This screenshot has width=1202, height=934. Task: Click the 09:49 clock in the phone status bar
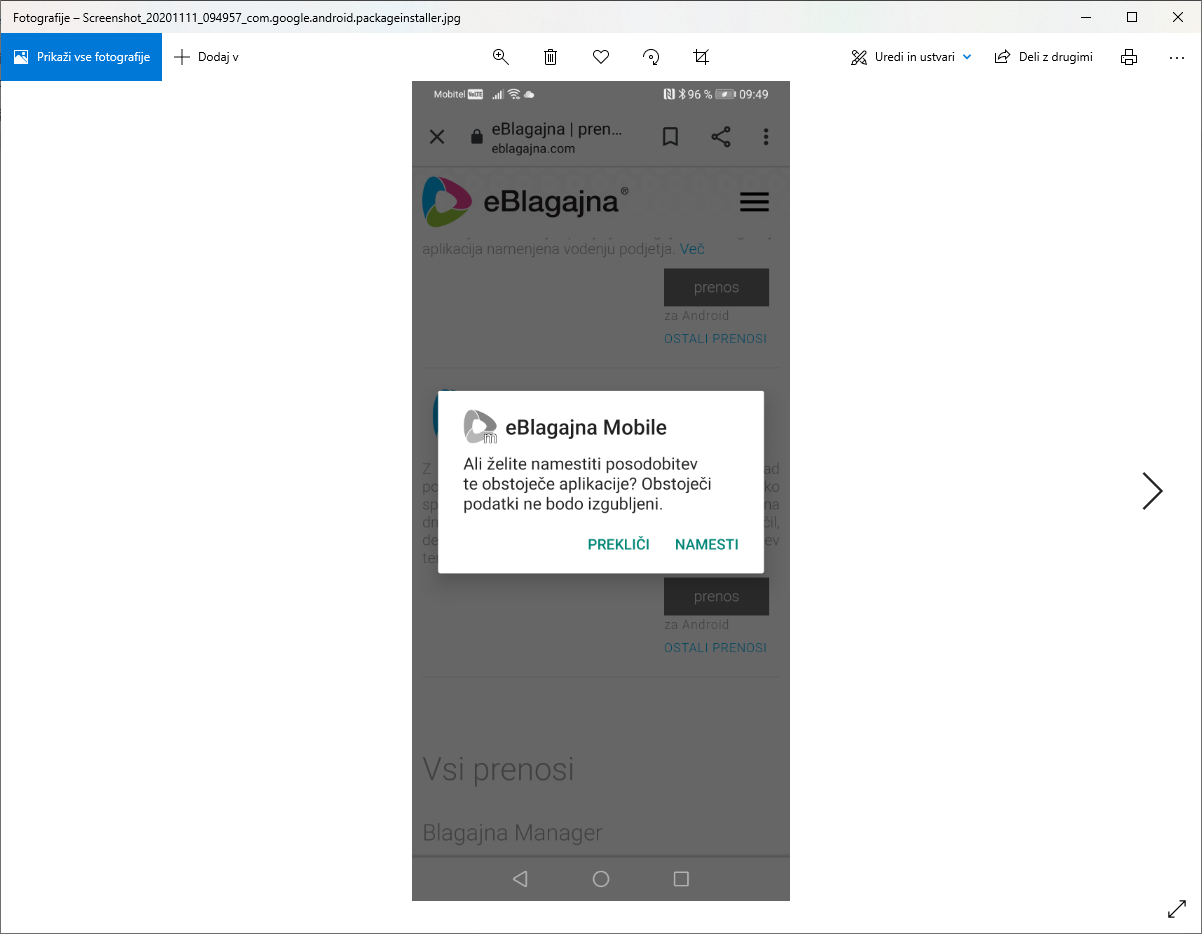click(754, 94)
